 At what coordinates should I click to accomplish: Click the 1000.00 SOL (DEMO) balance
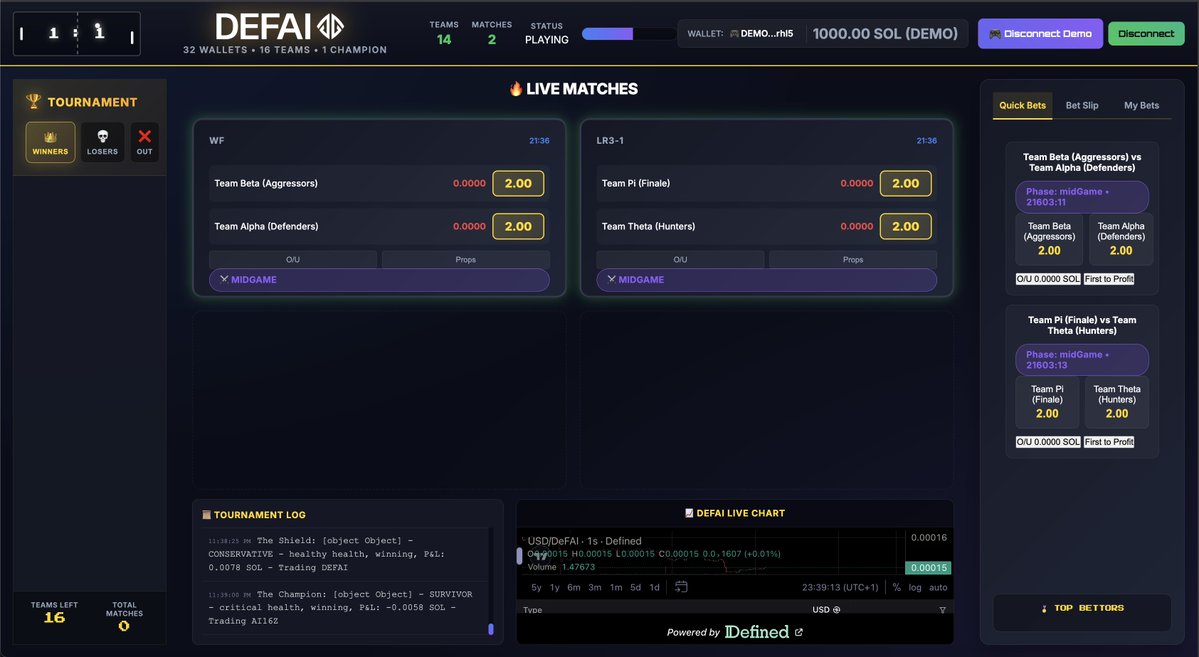coord(885,34)
